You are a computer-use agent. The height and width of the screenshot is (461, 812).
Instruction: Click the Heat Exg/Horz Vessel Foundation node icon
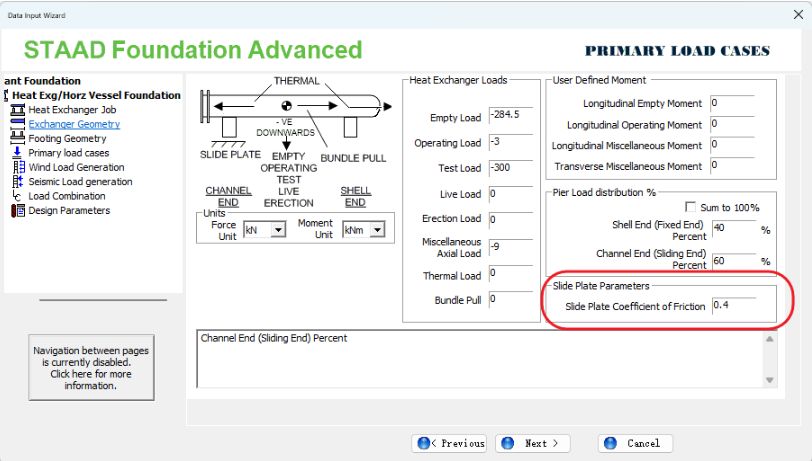pyautogui.click(x=6, y=95)
